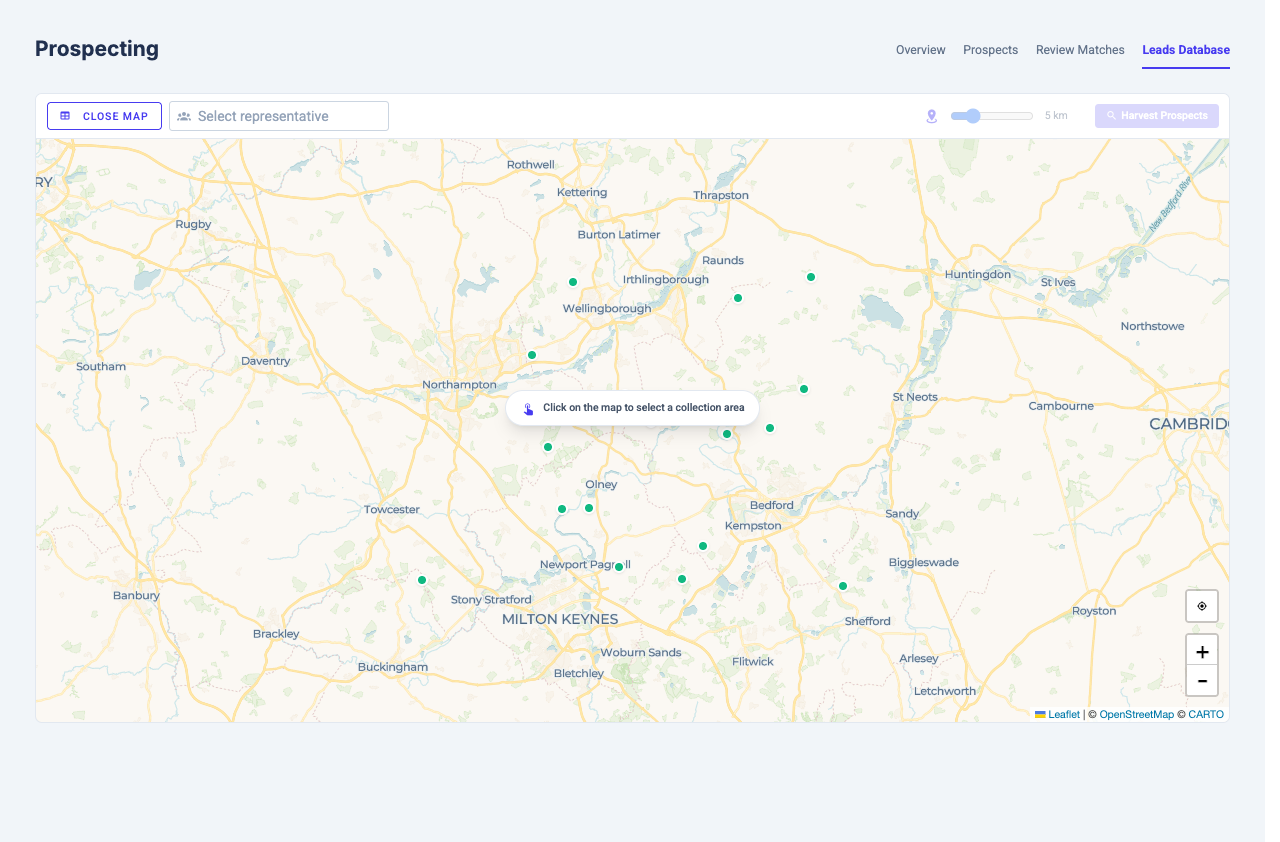Viewport: 1280px width, 842px height.
Task: Select the Leads Database tab
Action: pyautogui.click(x=1186, y=50)
